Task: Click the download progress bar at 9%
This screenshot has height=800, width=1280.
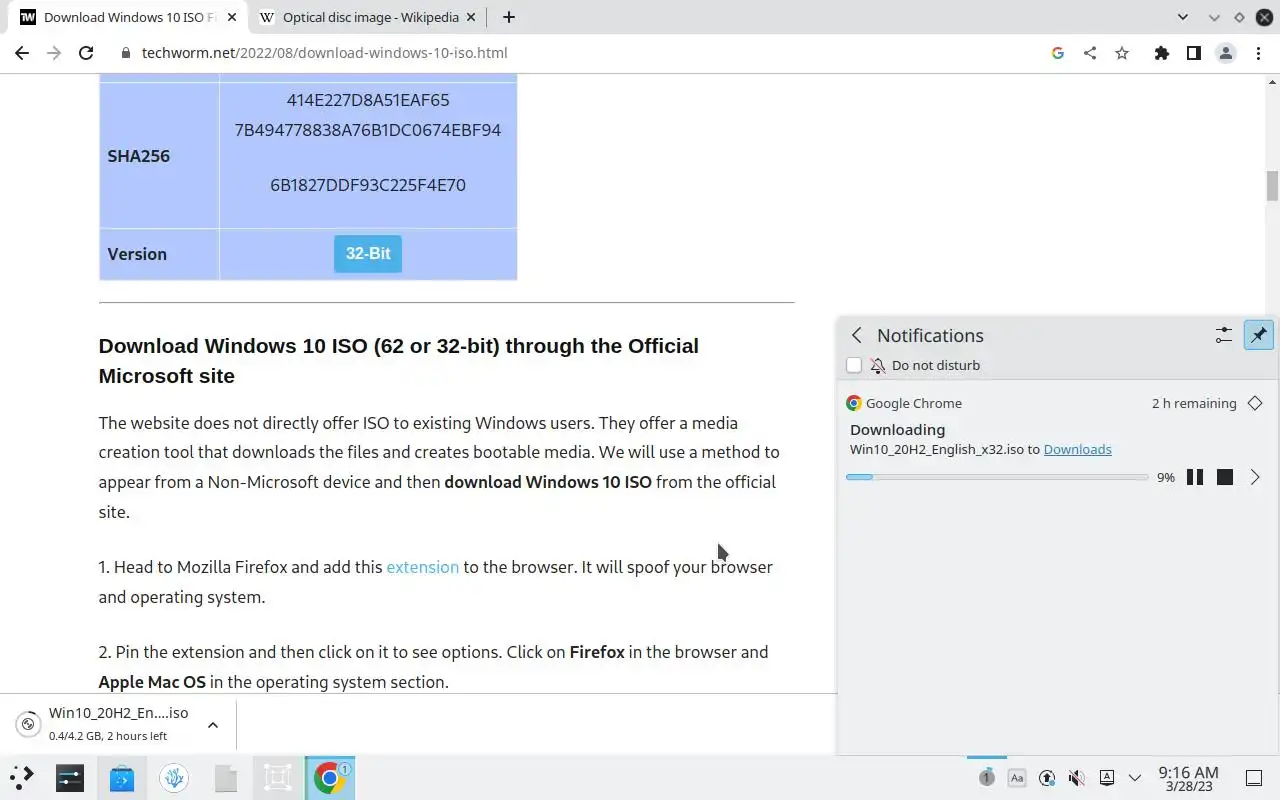Action: [997, 477]
